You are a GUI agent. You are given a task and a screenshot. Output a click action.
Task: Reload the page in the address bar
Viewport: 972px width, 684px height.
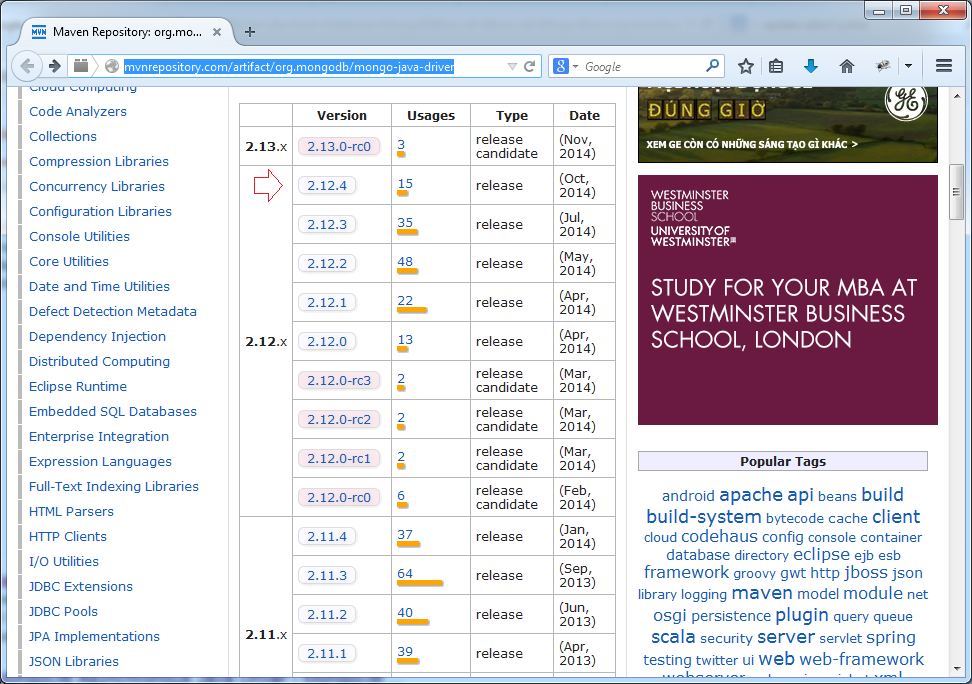click(x=529, y=66)
